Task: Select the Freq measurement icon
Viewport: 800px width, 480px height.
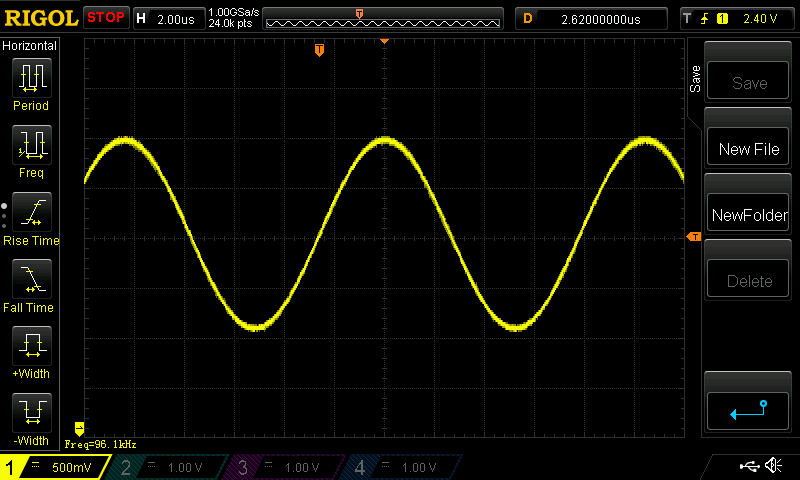Action: coord(32,145)
